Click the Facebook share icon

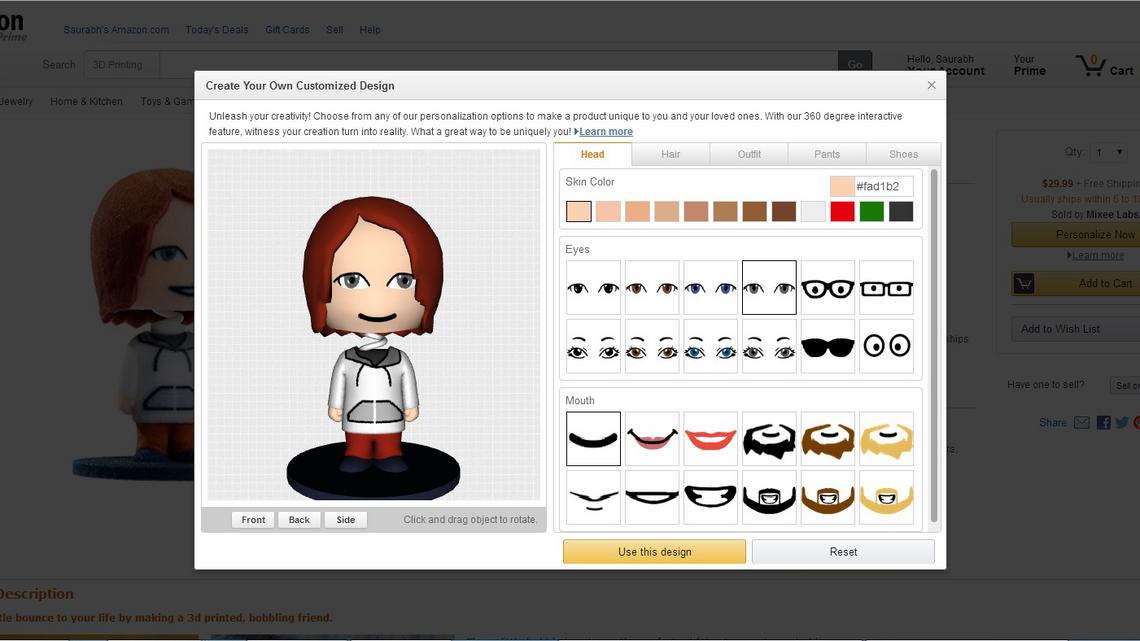click(1103, 422)
